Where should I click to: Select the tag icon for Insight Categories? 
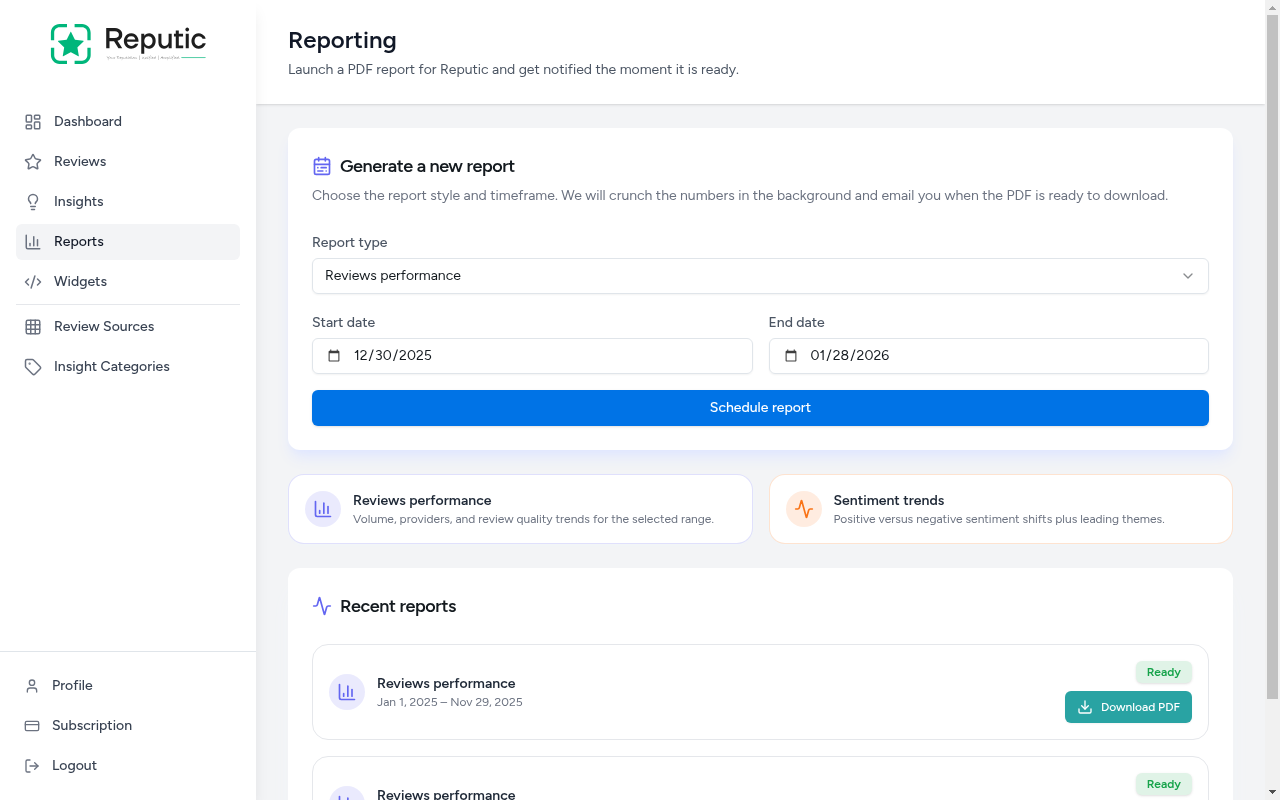(33, 366)
